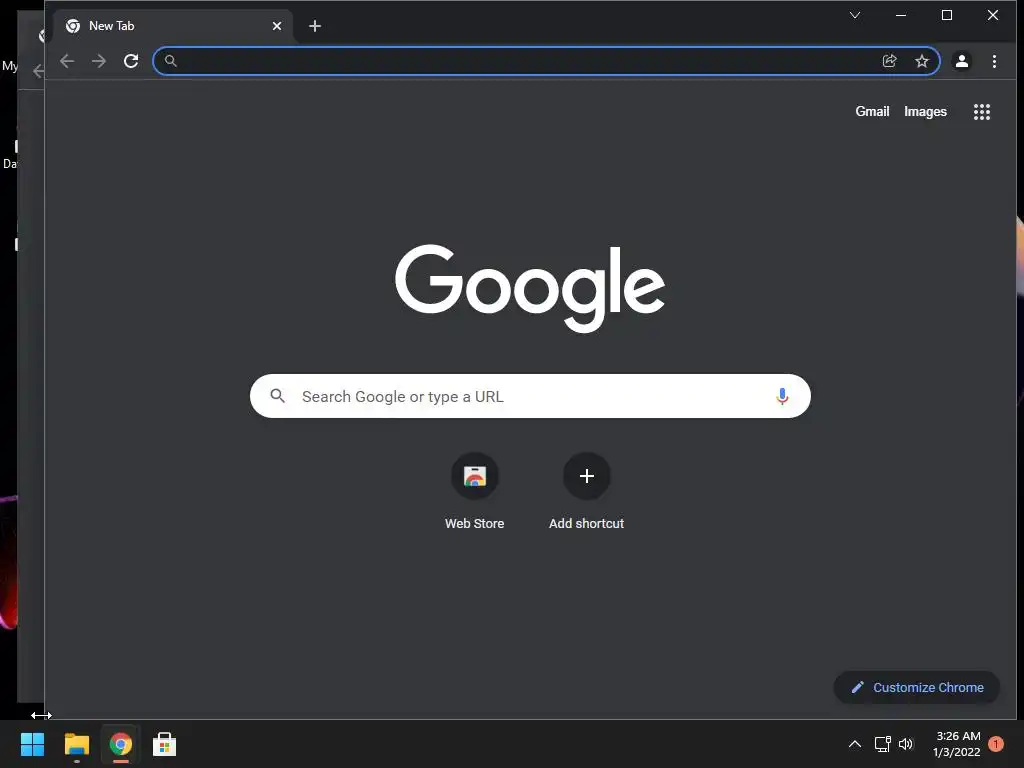Click the volume speaker icon in tray
Image resolution: width=1024 pixels, height=768 pixels.
[x=906, y=744]
